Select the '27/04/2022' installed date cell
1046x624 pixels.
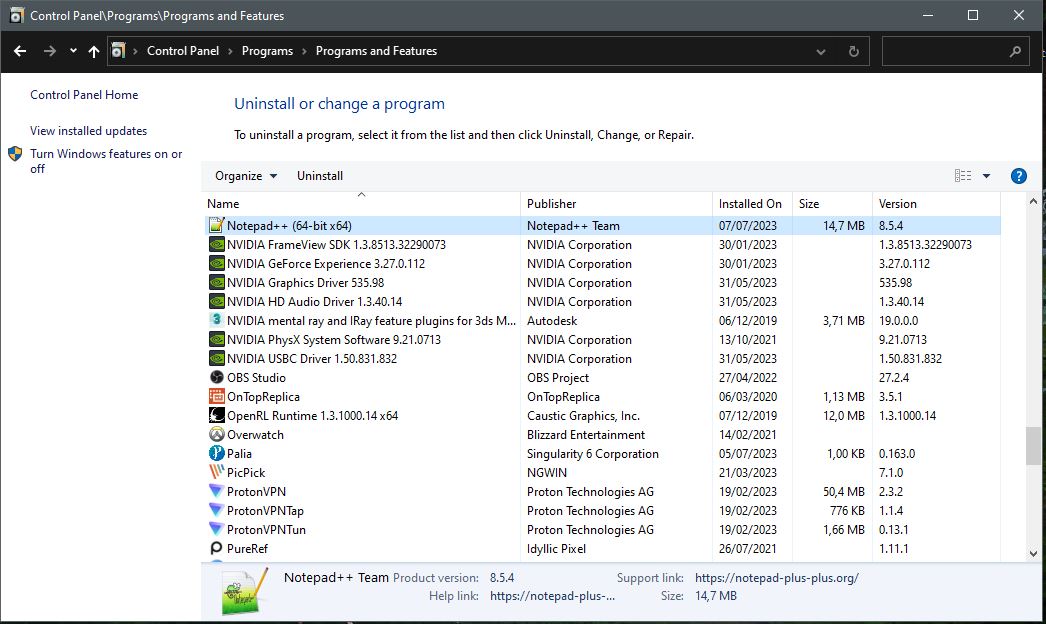748,378
